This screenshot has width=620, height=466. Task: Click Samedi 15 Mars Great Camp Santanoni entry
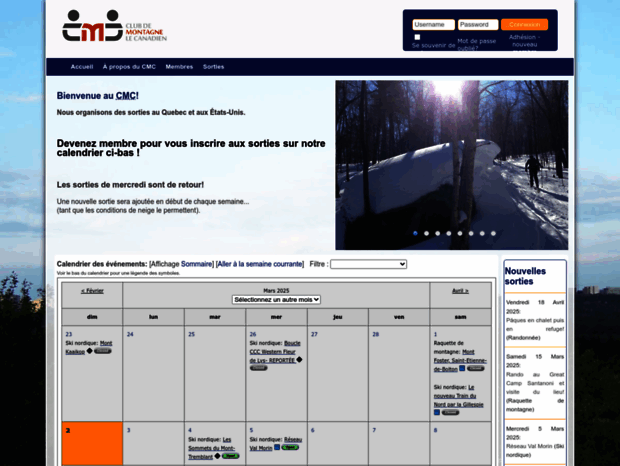[535, 383]
